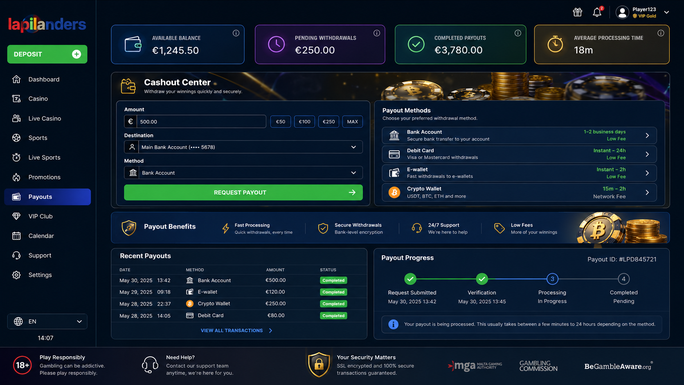Click the checkmark icon on Completed Payouts card

[416, 44]
